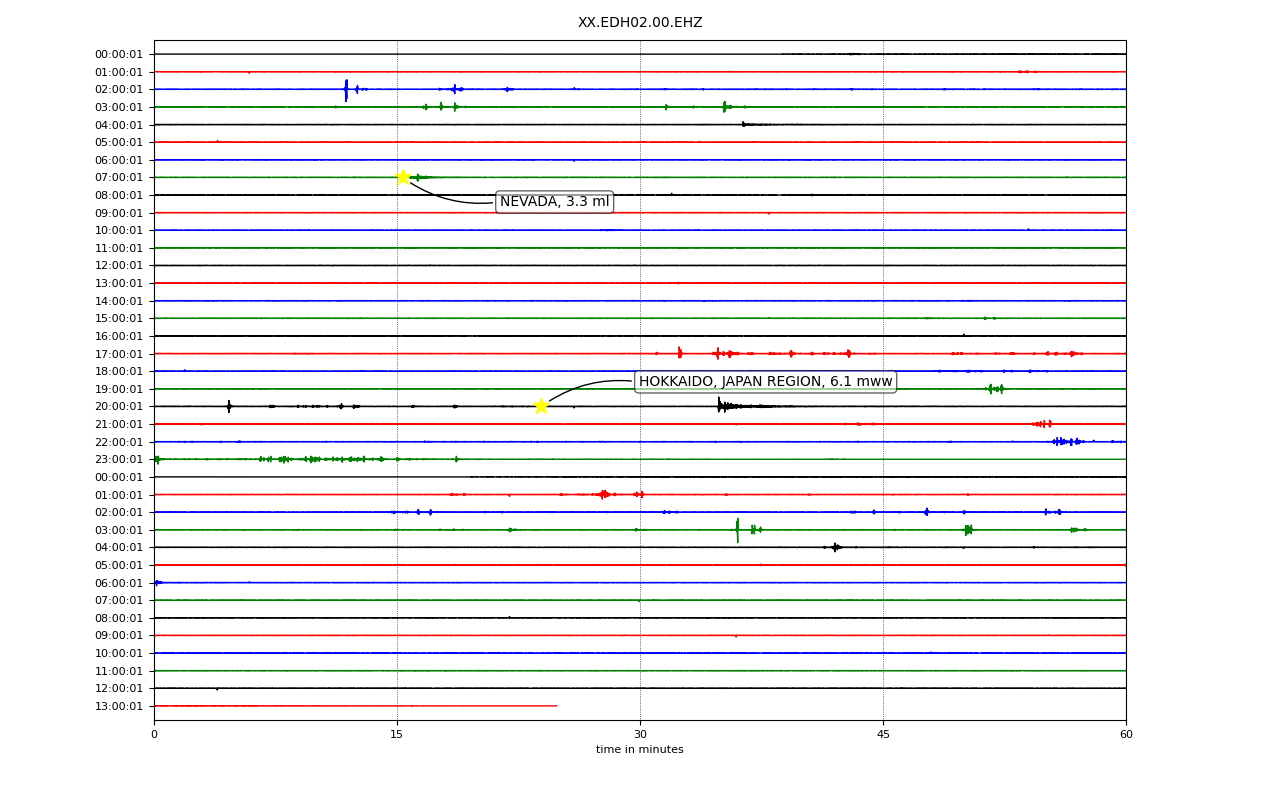1280x800 pixels.
Task: Click the plot title XX.EDH02.00.EHZ
Action: tap(640, 22)
